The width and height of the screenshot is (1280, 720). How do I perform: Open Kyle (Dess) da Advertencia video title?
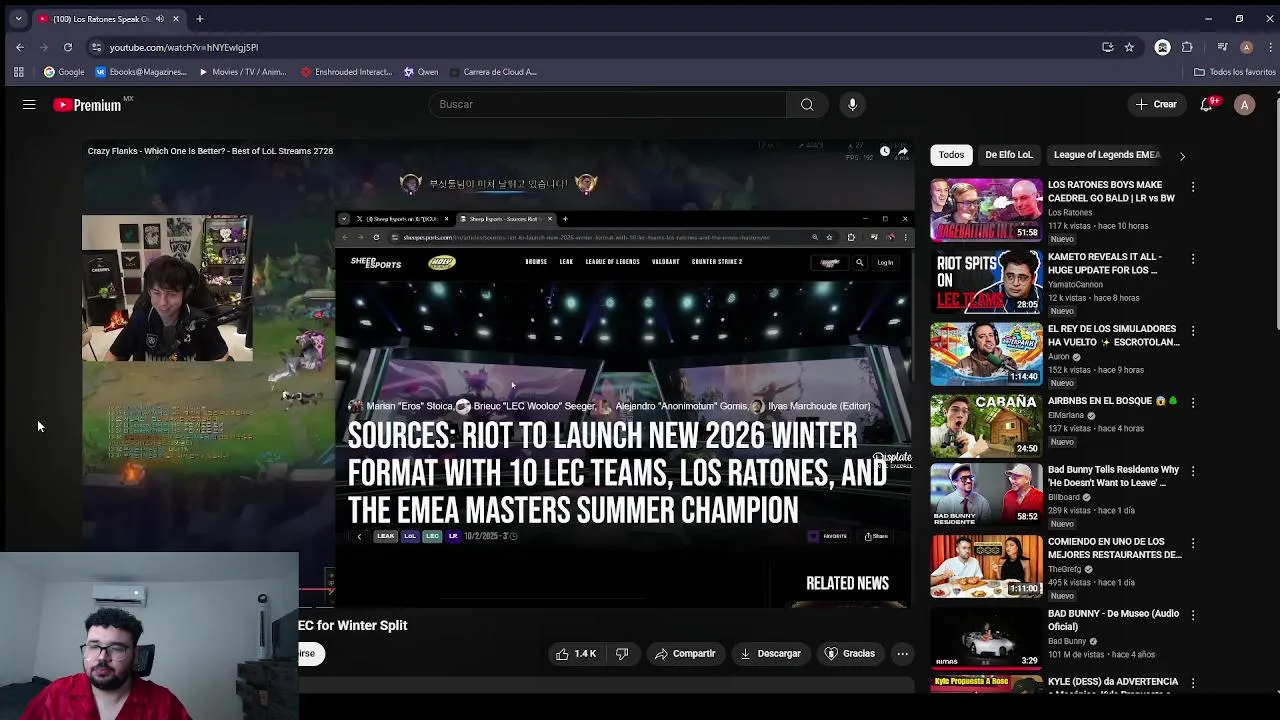click(x=1113, y=686)
